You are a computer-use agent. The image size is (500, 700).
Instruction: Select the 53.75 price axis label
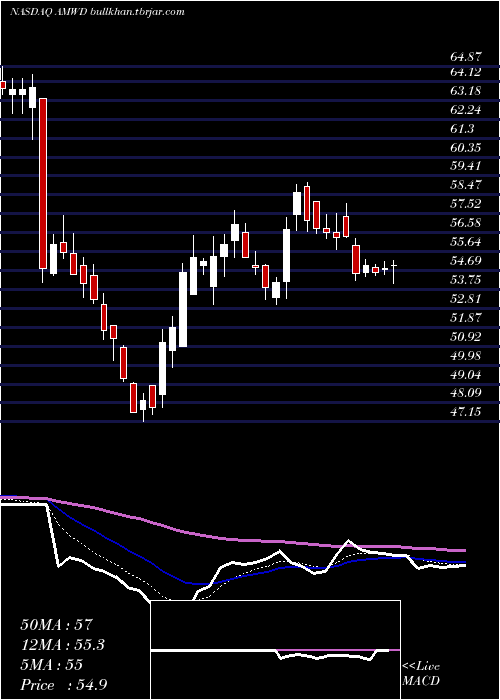pyautogui.click(x=466, y=279)
